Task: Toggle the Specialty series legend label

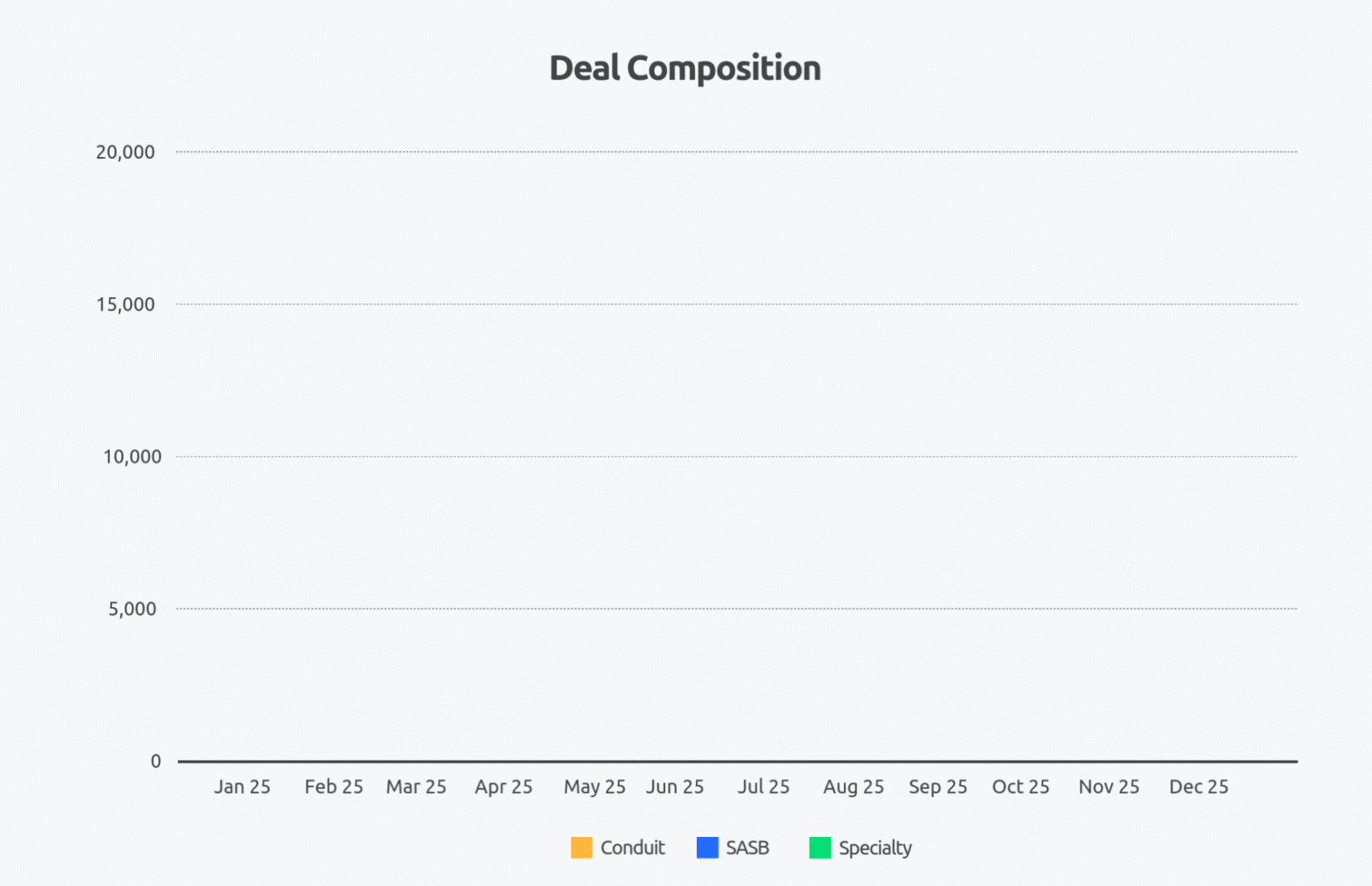Action: [x=875, y=848]
